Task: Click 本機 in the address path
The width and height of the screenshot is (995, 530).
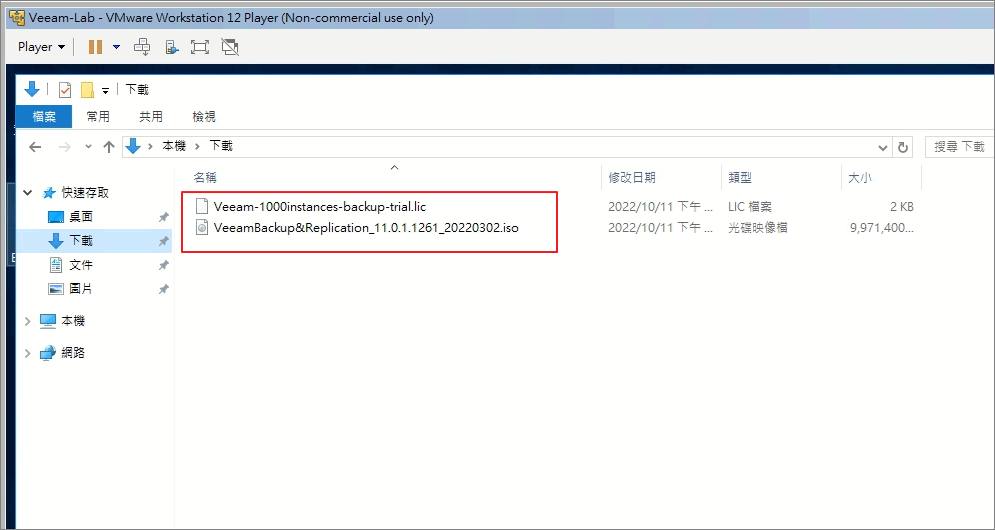Action: (x=174, y=146)
